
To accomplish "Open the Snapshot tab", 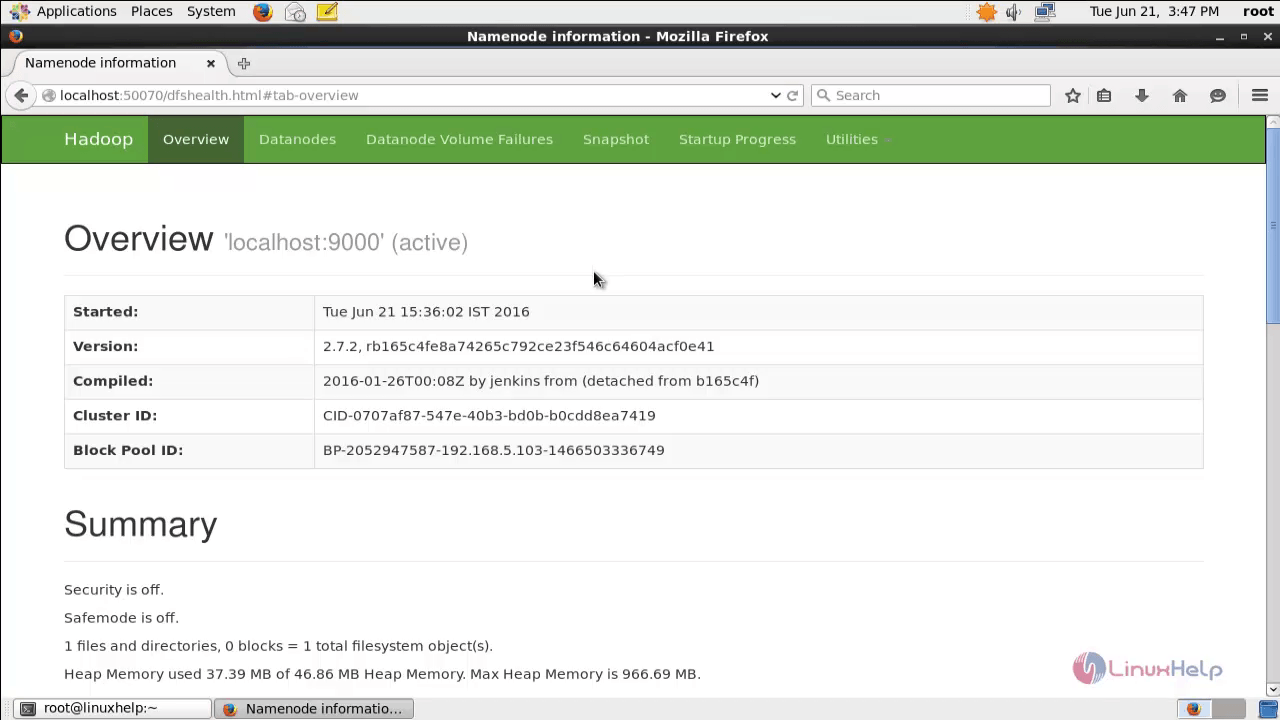I will pos(616,139).
